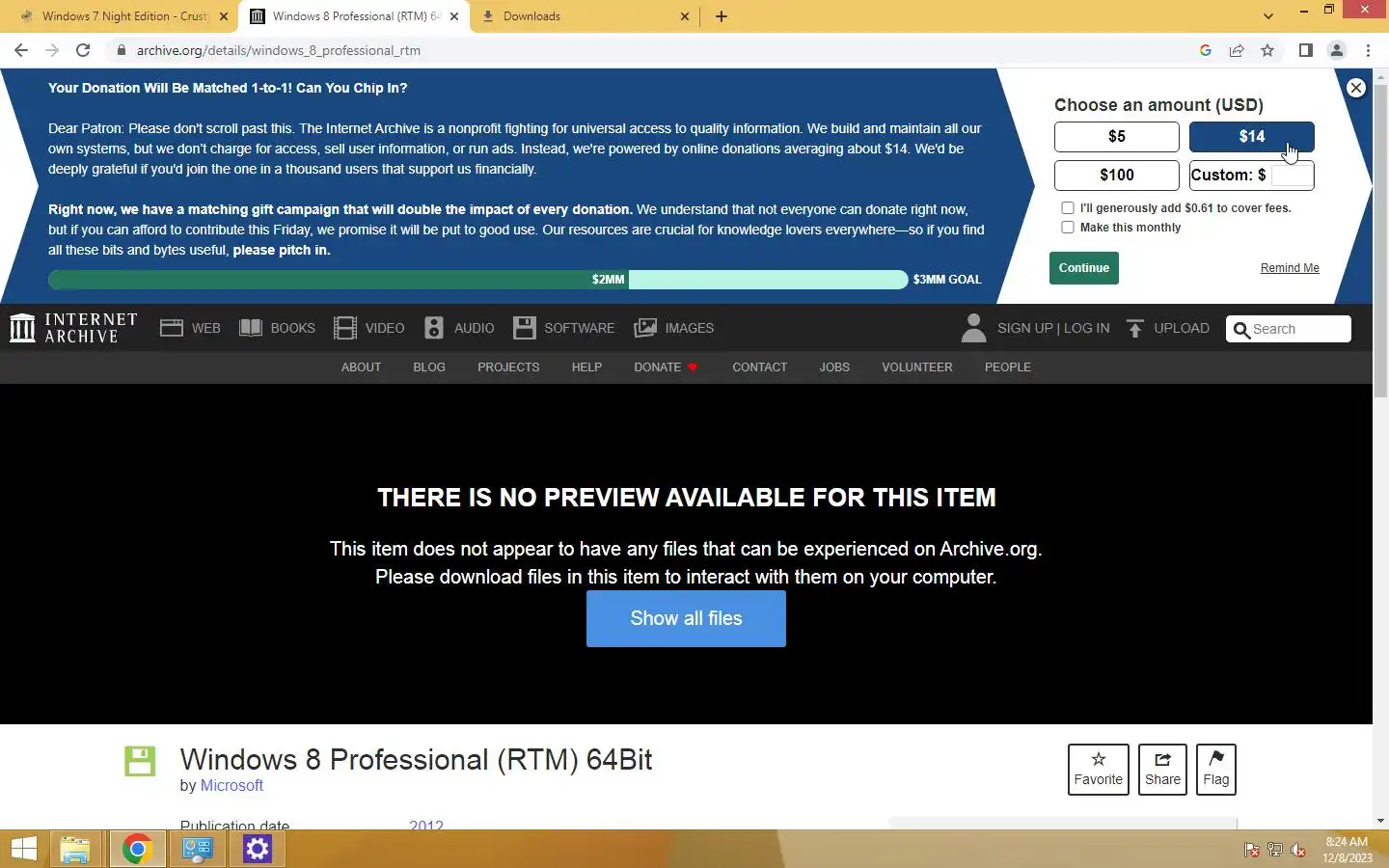Open the Contact menu item
This screenshot has height=868, width=1389.
(x=760, y=367)
